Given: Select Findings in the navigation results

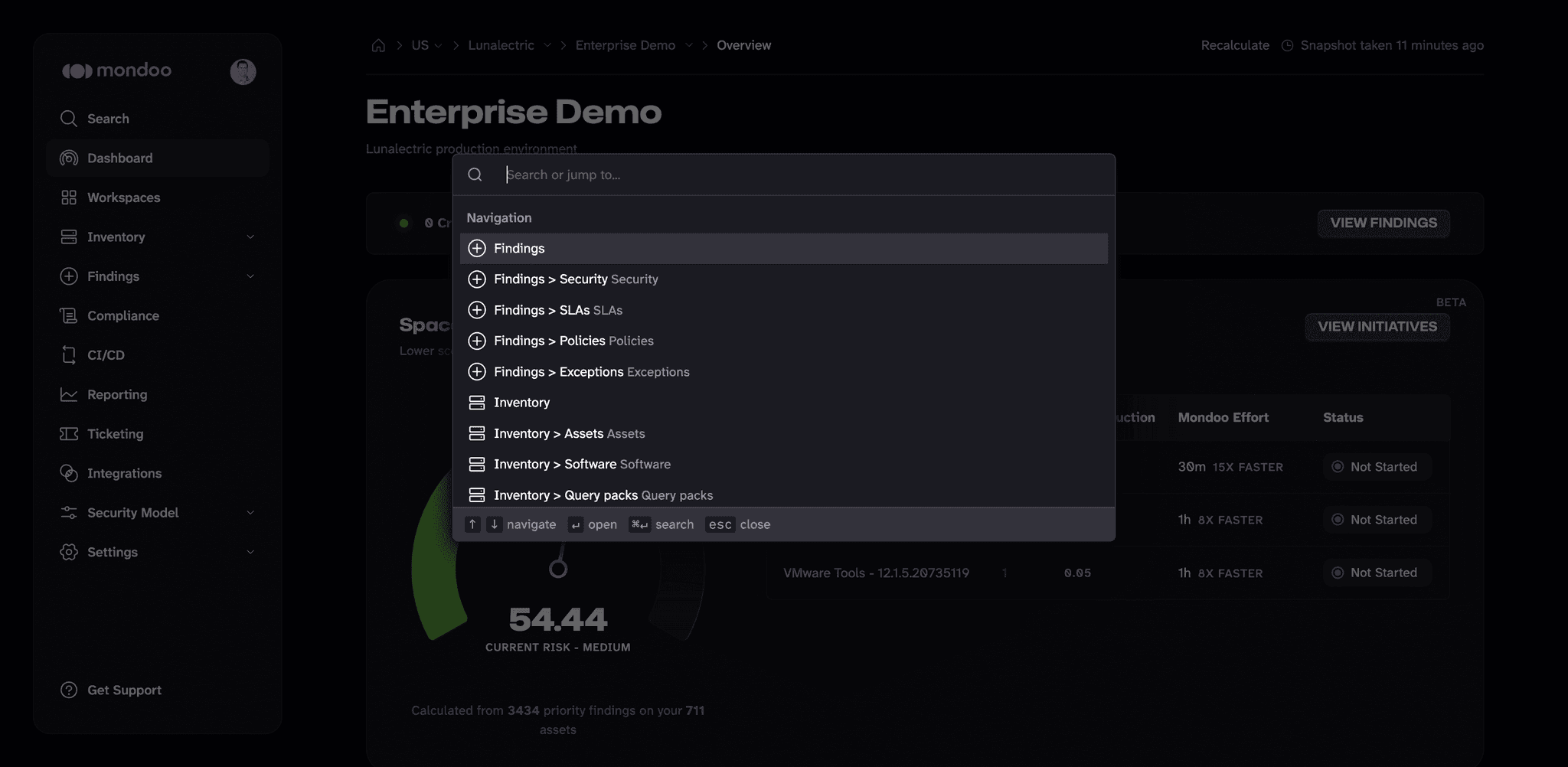Looking at the screenshot, I should 783,249.
